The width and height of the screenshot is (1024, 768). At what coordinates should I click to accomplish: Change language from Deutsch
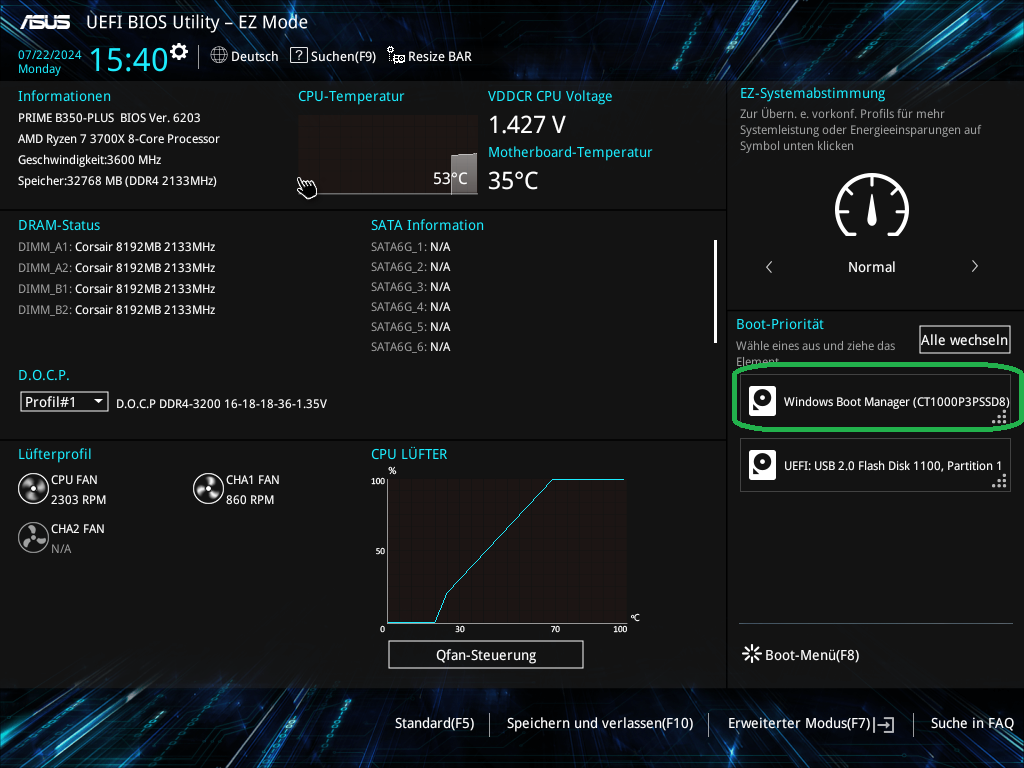pyautogui.click(x=255, y=57)
